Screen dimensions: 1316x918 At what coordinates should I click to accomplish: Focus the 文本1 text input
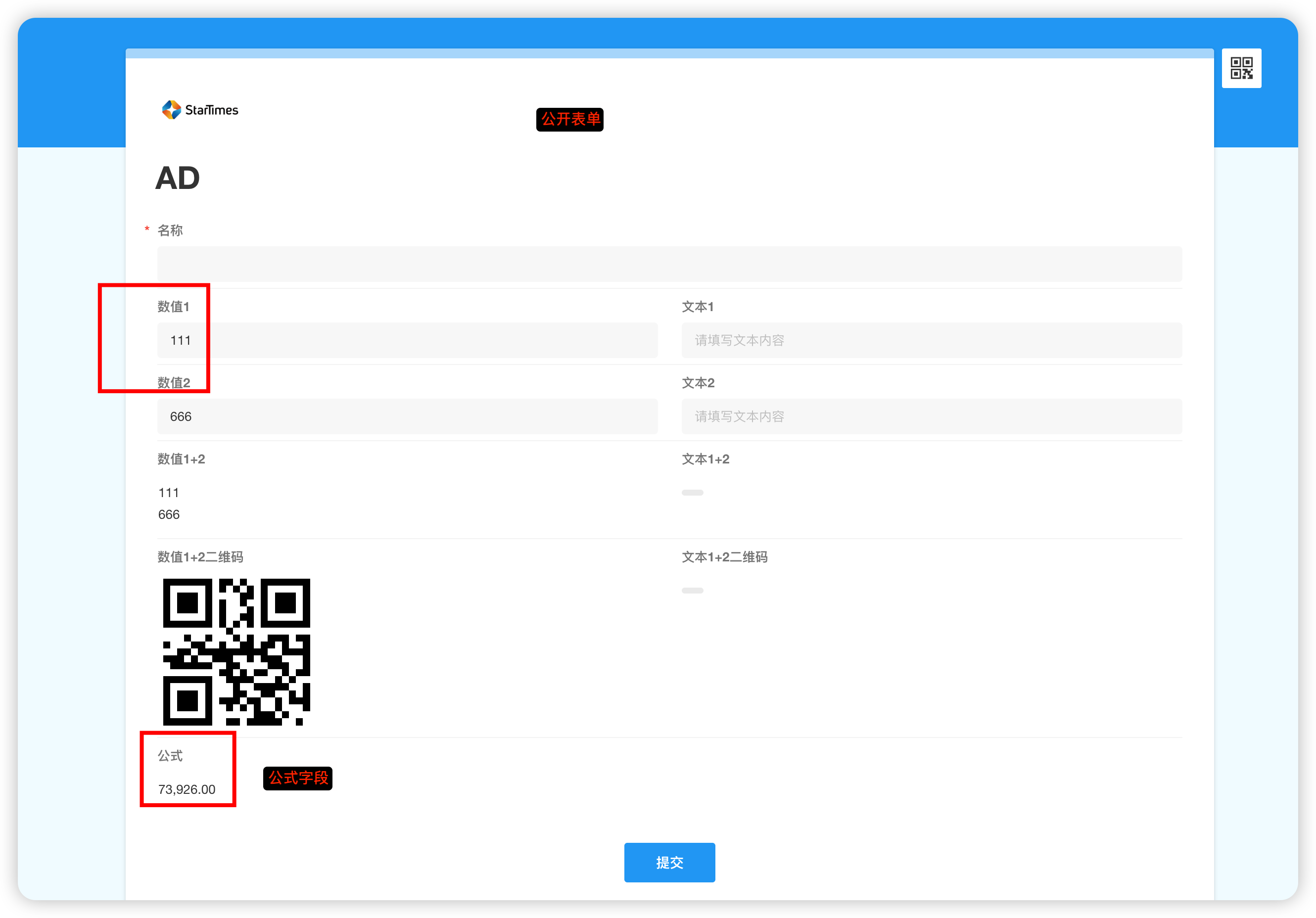(931, 340)
